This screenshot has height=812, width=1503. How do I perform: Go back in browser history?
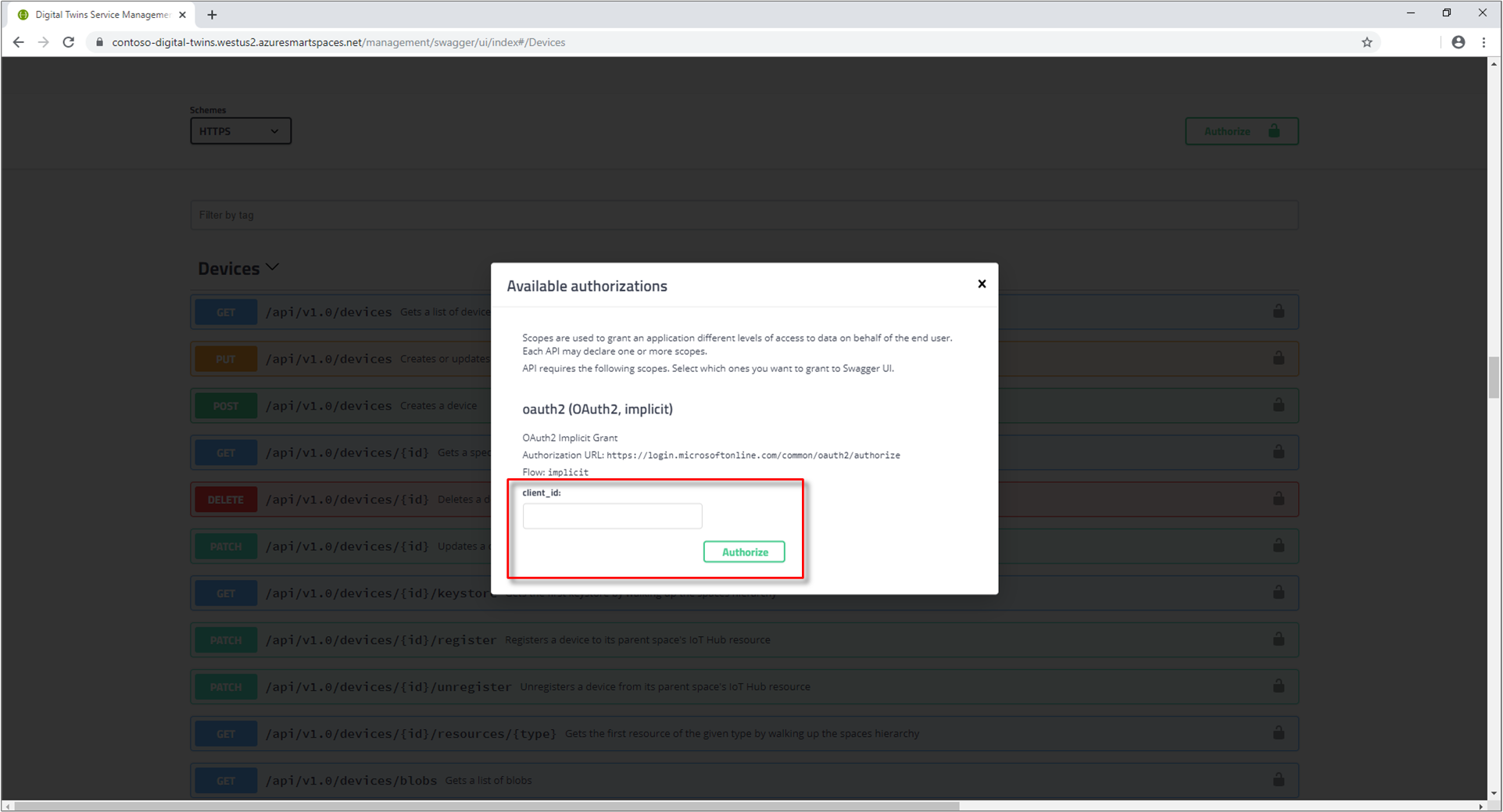tap(18, 42)
